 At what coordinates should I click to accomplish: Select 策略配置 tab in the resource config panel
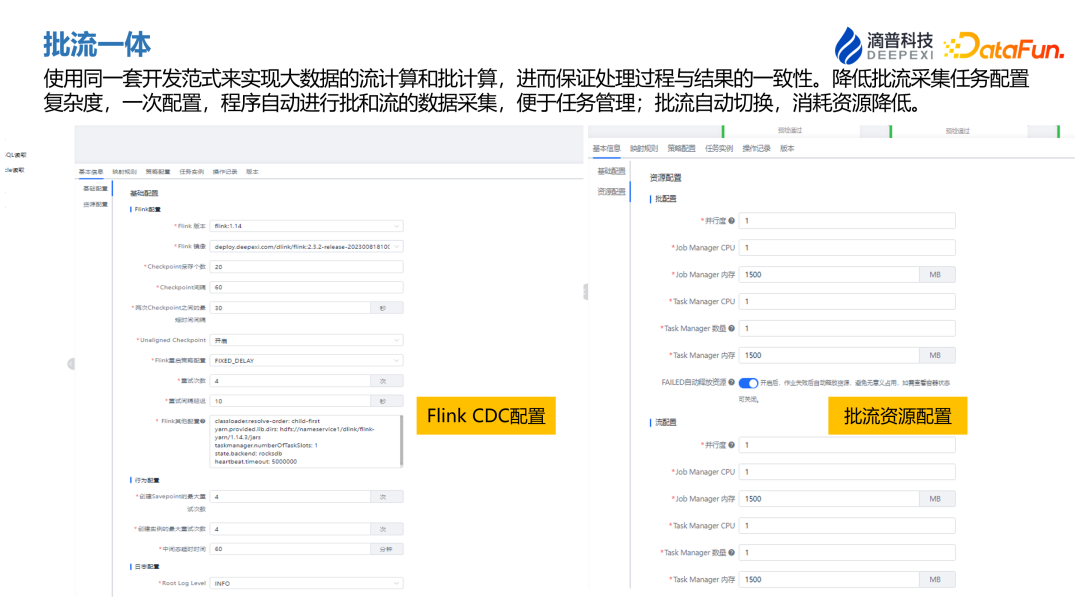(x=681, y=148)
